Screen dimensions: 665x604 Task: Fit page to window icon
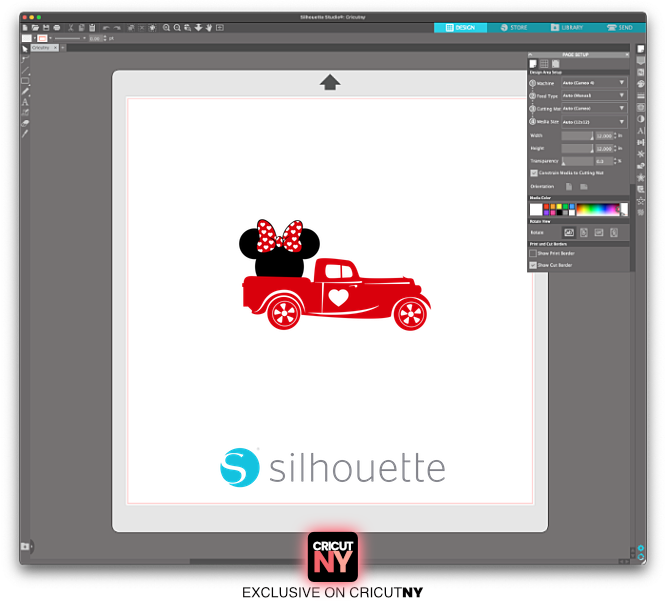point(220,28)
